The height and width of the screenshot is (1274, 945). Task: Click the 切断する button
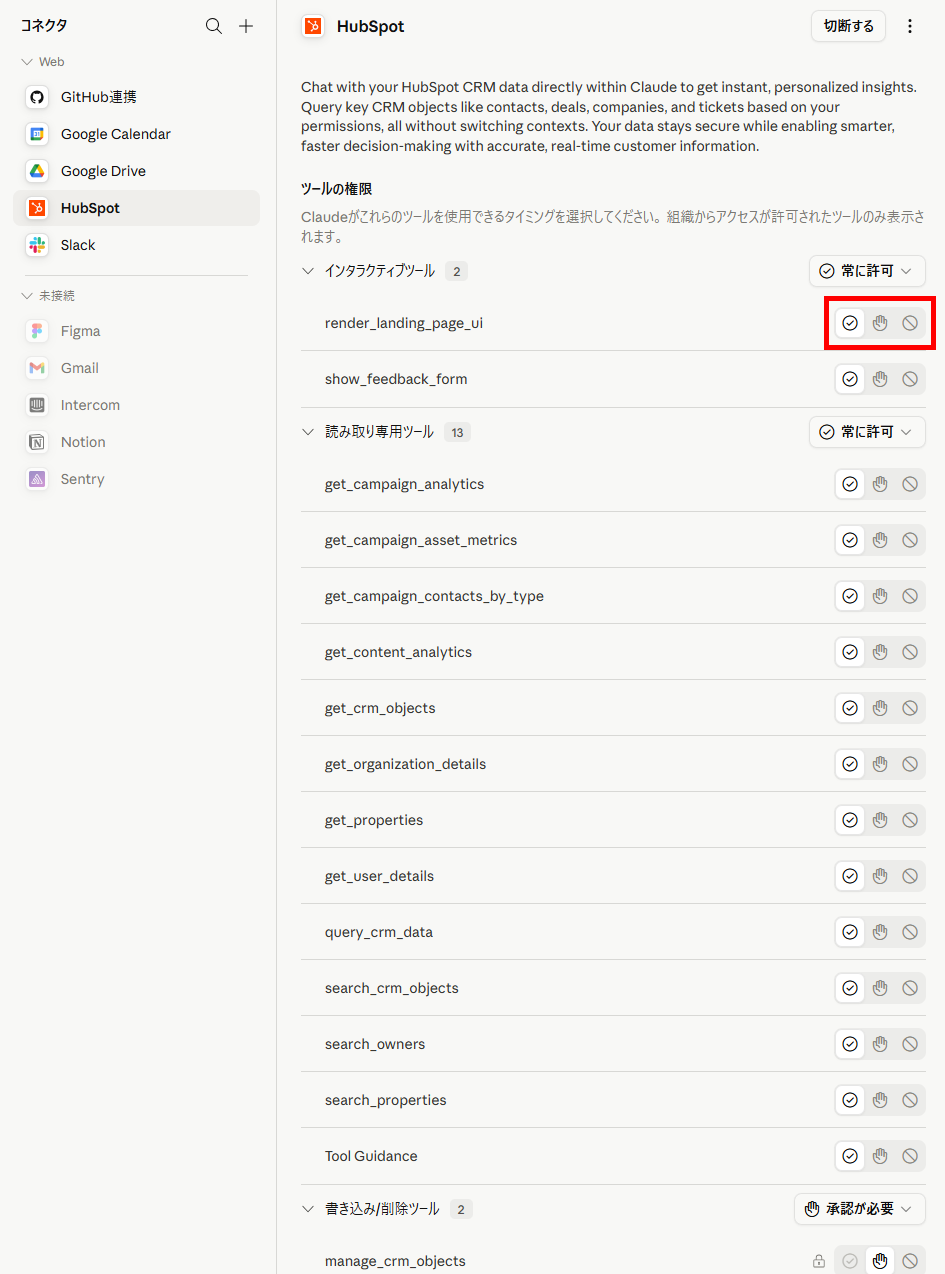click(848, 26)
